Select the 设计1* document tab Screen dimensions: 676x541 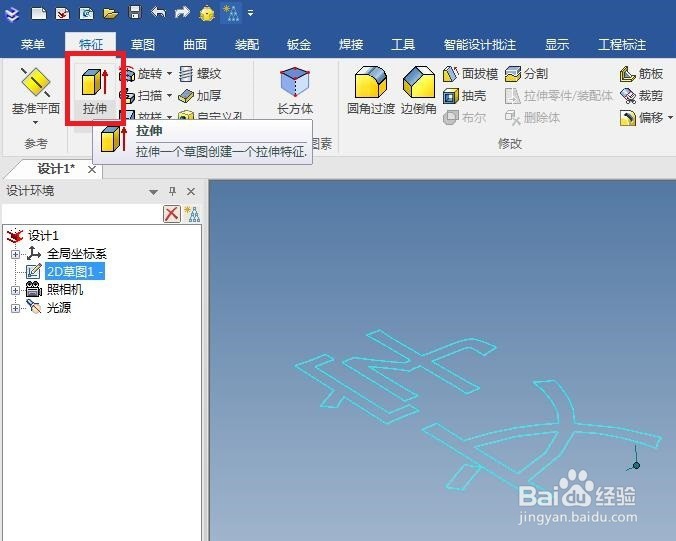coord(56,169)
